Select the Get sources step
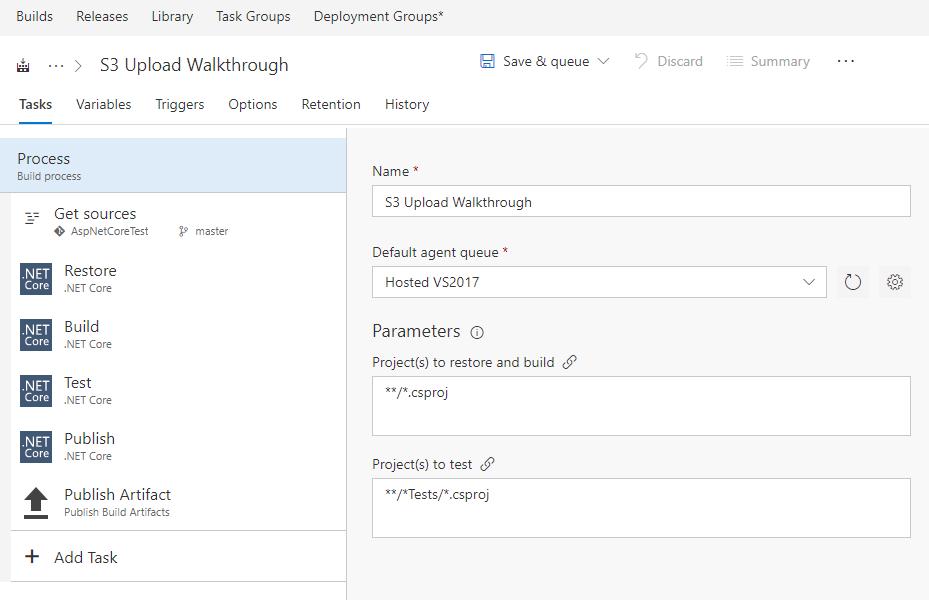929x600 pixels. [x=178, y=220]
